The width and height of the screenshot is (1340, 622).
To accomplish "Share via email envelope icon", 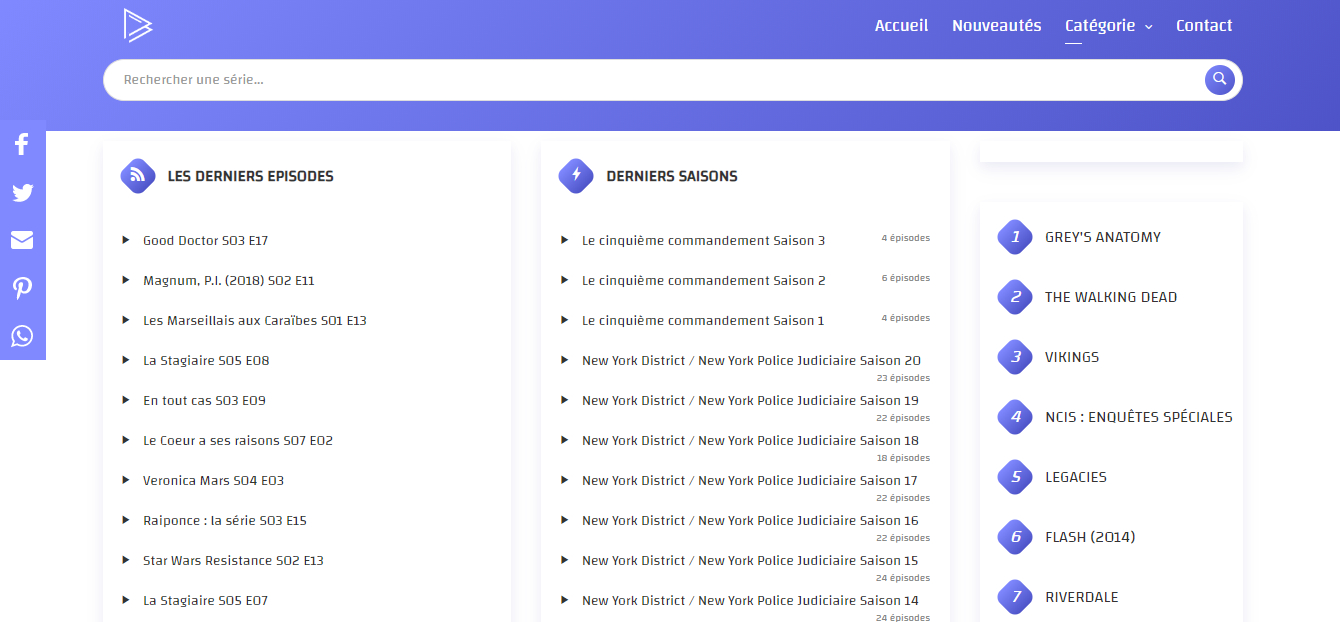I will tap(22, 240).
